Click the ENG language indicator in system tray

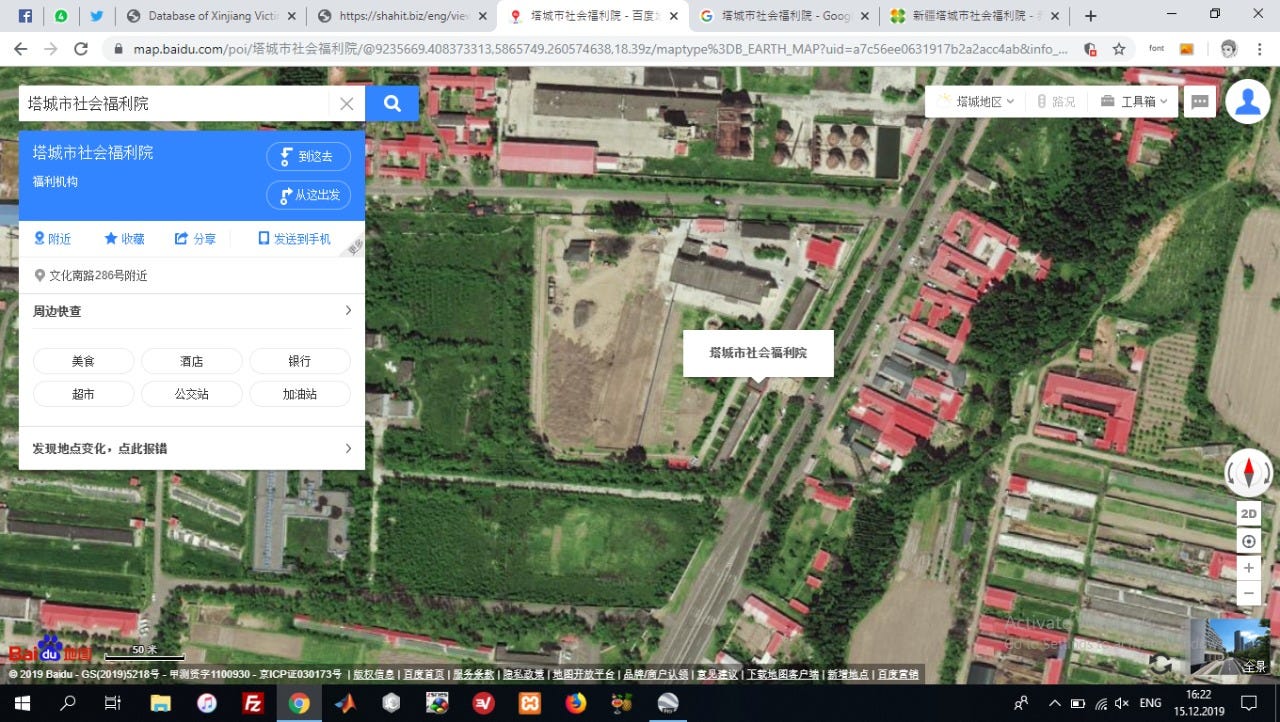[1150, 703]
